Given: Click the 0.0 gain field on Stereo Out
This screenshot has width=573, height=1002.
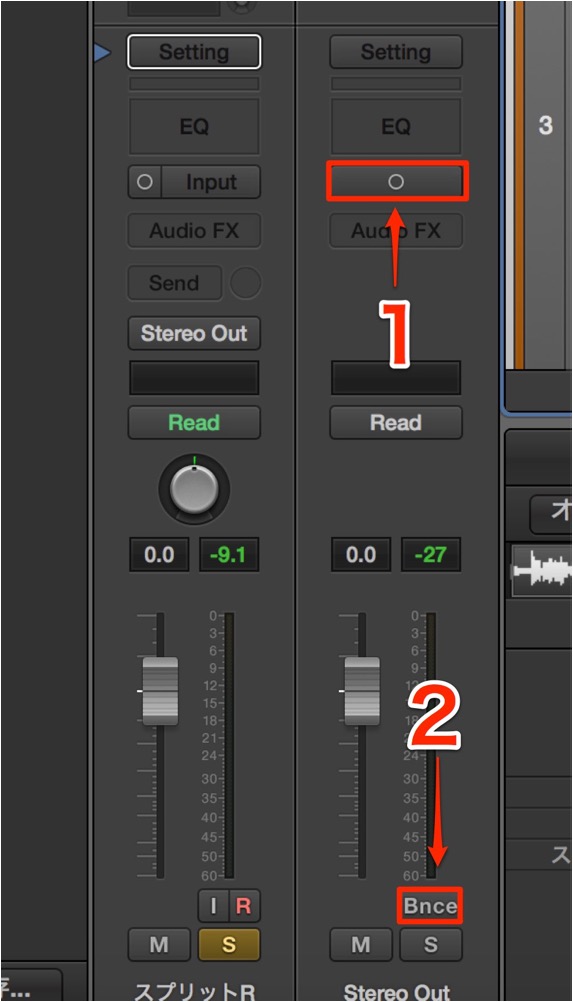Looking at the screenshot, I should coord(361,554).
